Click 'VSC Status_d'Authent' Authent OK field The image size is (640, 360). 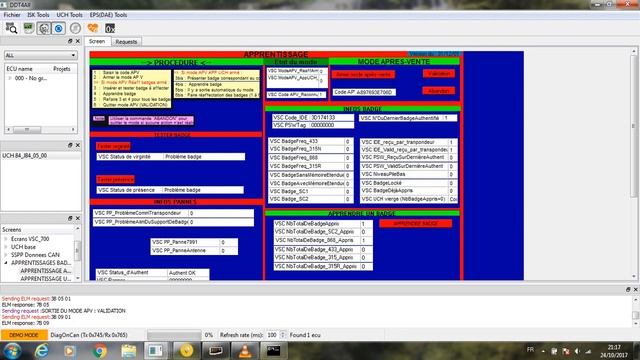[188, 273]
